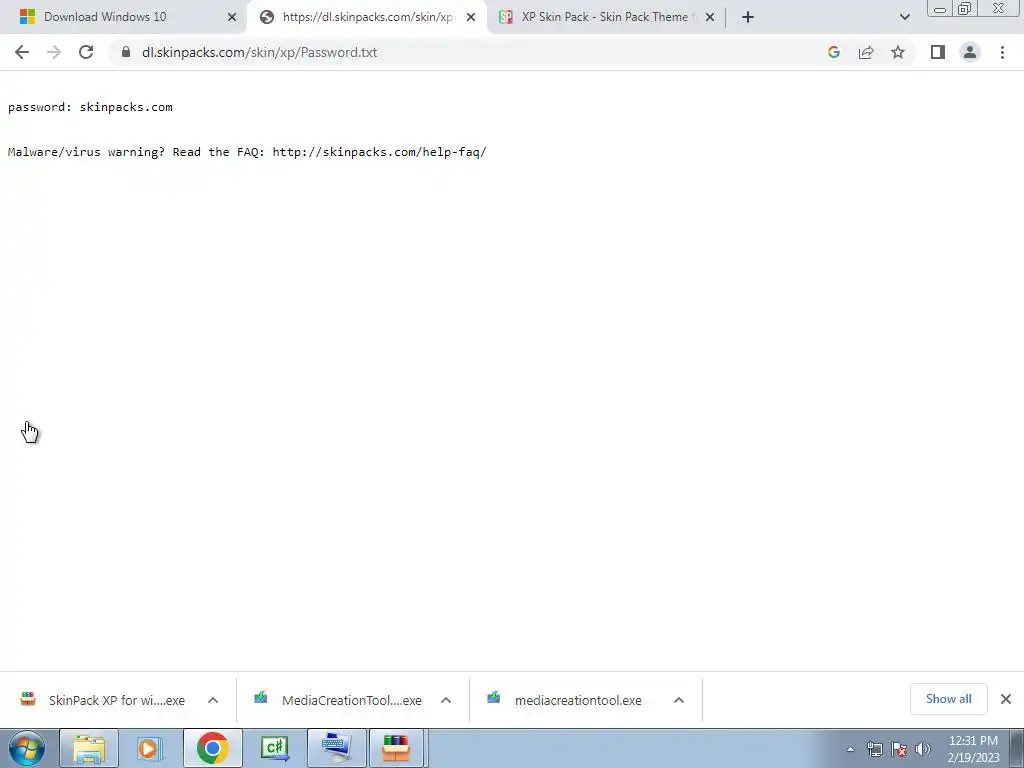Viewport: 1024px width, 768px height.
Task: Select the dl.skinpacks.com tab
Action: (366, 17)
